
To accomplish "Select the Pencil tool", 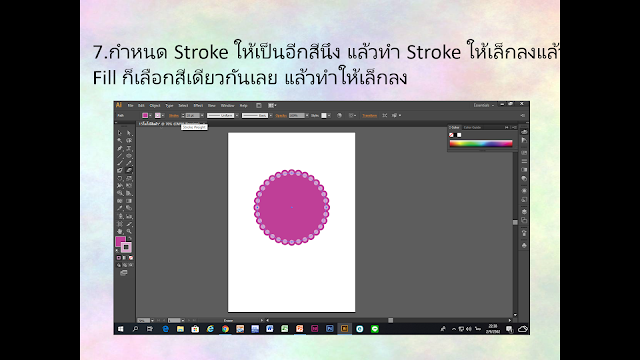I will tap(129, 162).
